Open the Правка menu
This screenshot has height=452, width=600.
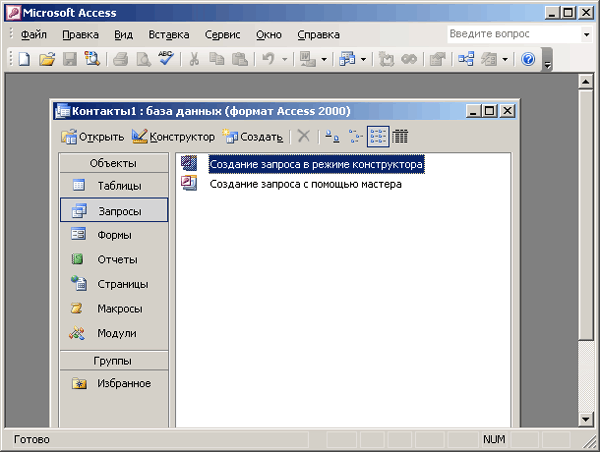[80, 35]
